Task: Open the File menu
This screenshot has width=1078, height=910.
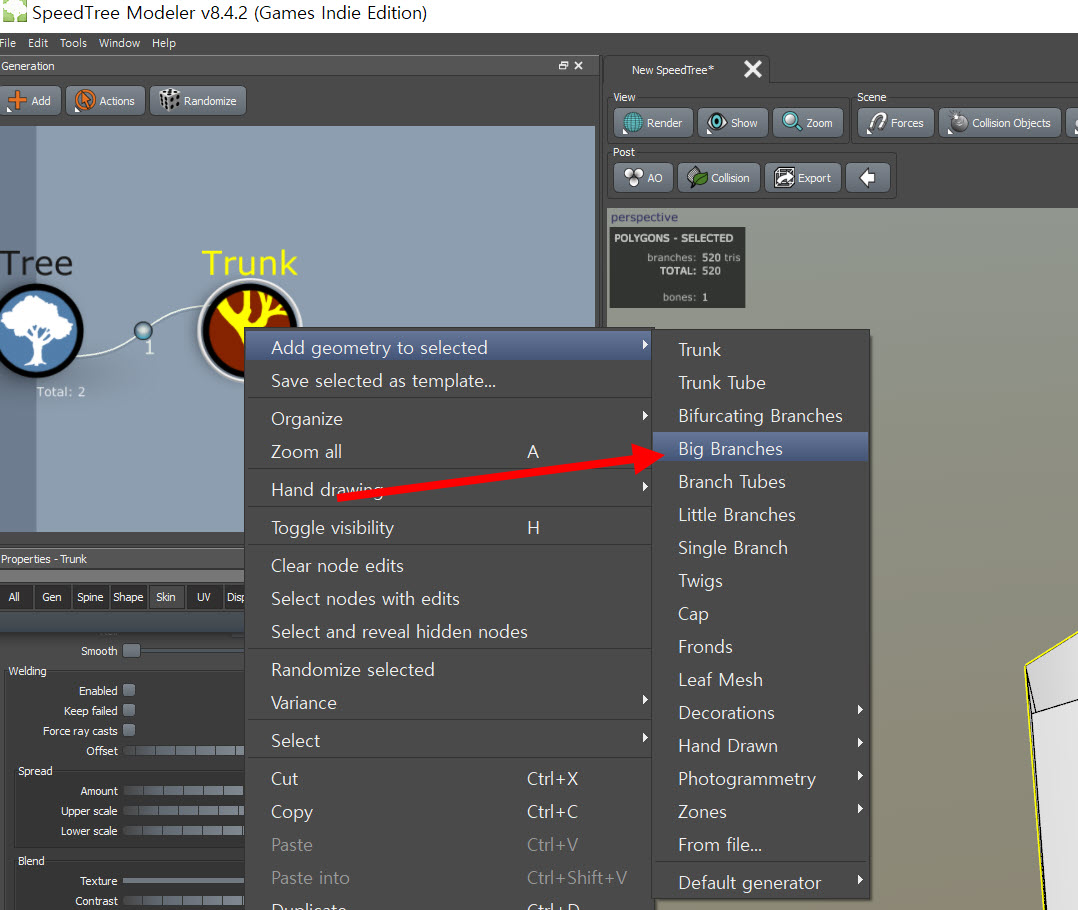Action: pos(8,43)
